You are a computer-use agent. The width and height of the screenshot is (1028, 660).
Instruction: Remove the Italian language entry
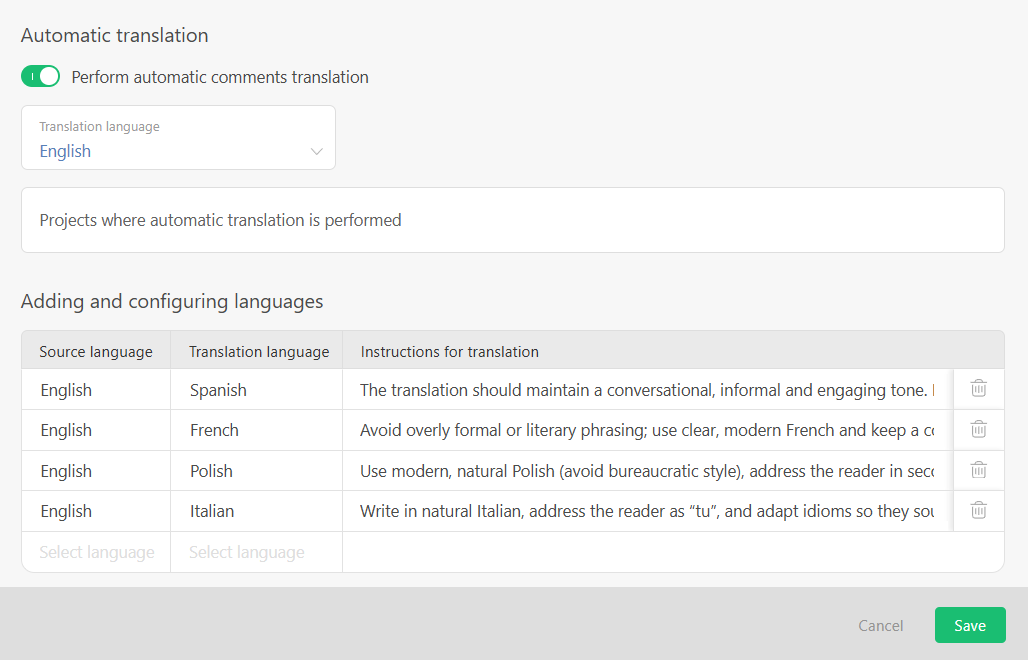click(x=978, y=510)
